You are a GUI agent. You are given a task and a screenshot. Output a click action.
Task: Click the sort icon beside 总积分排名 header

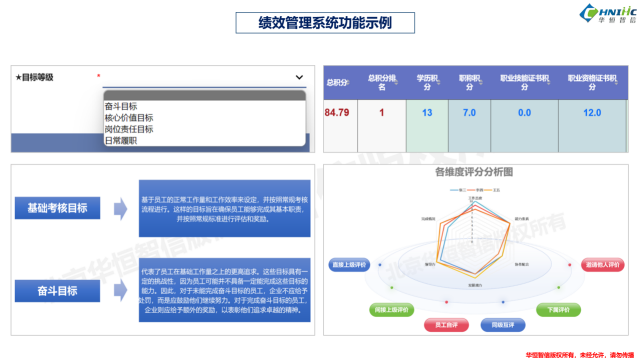click(396, 83)
